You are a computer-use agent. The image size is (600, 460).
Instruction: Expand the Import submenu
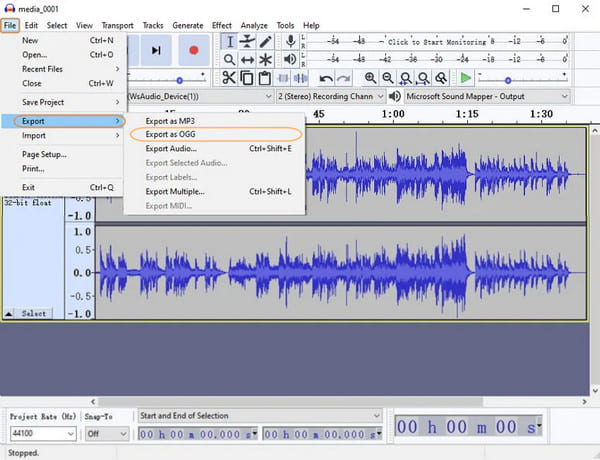[63, 135]
